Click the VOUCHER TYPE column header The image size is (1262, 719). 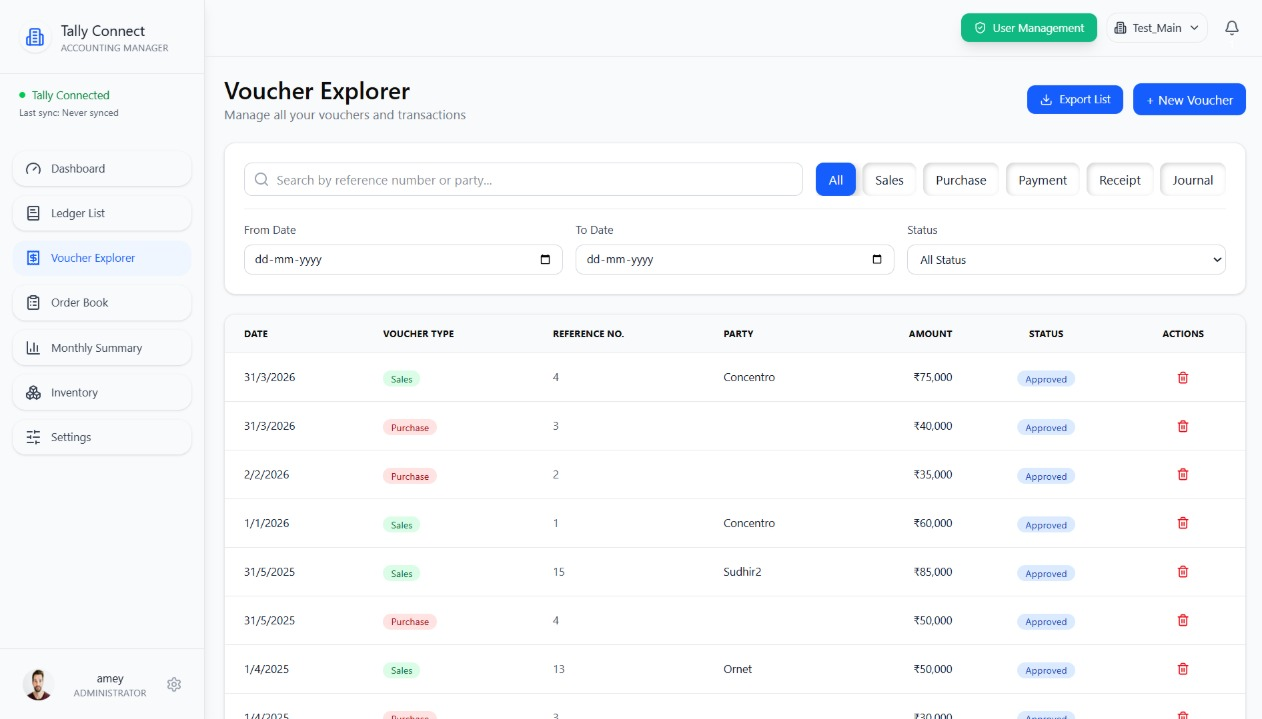tap(418, 334)
